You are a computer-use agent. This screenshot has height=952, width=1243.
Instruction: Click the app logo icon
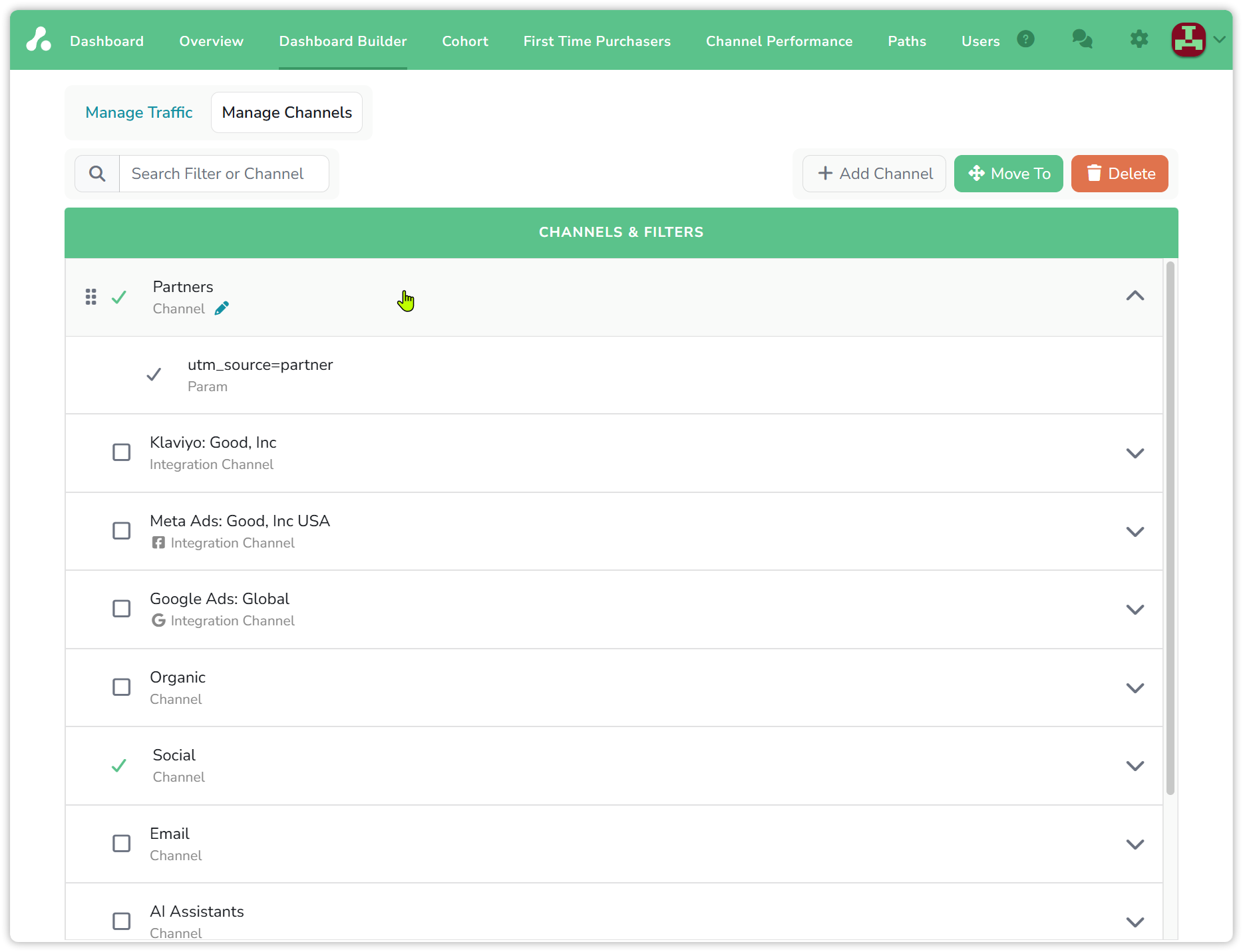[x=39, y=39]
